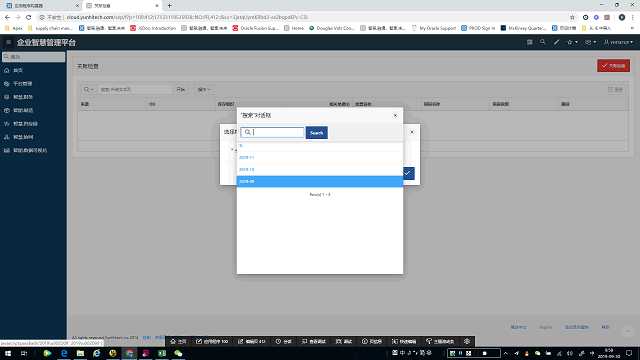Click the grid apps icon in header

[x=529, y=42]
